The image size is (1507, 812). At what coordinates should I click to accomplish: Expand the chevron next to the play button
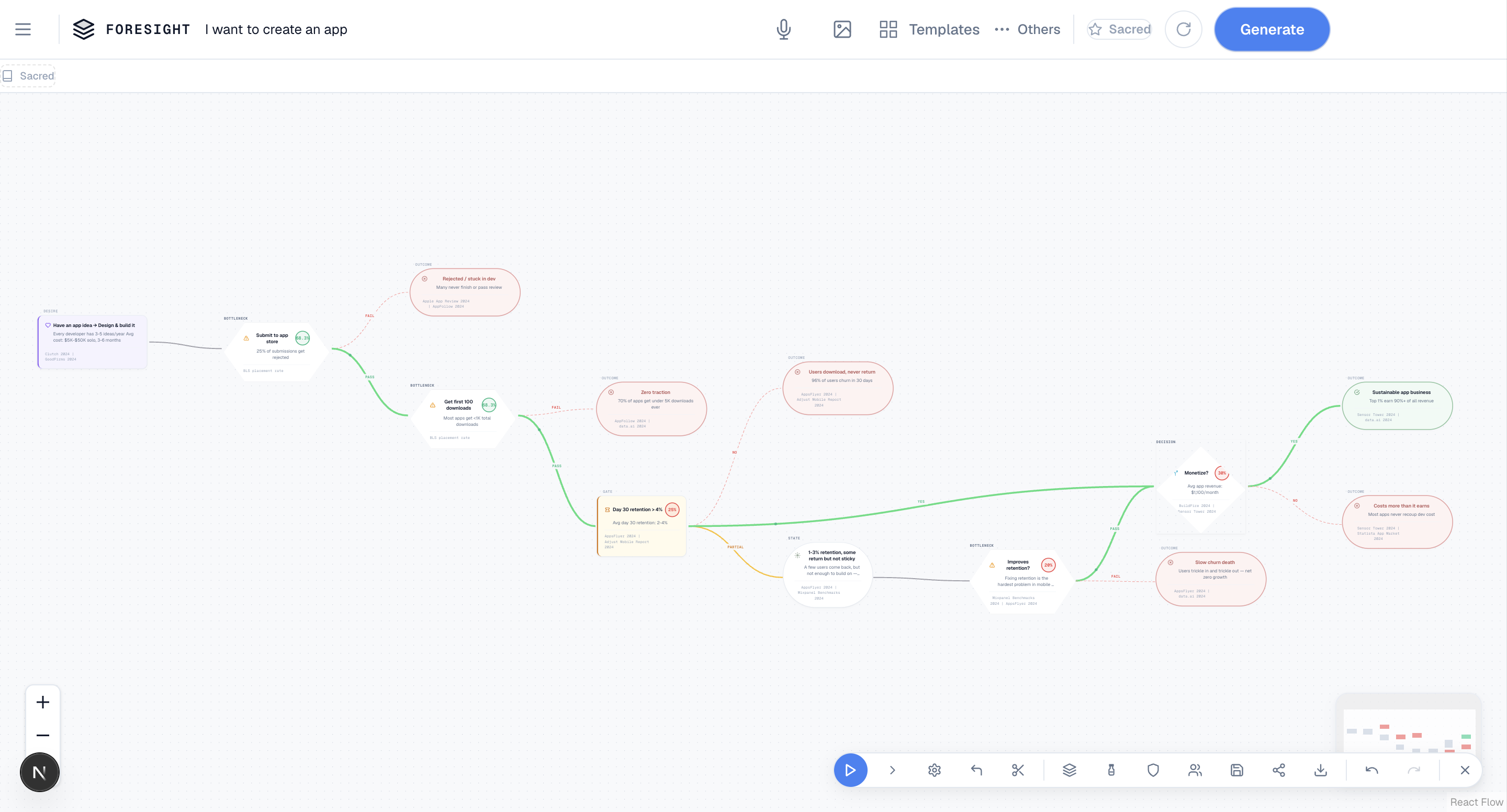(x=892, y=771)
